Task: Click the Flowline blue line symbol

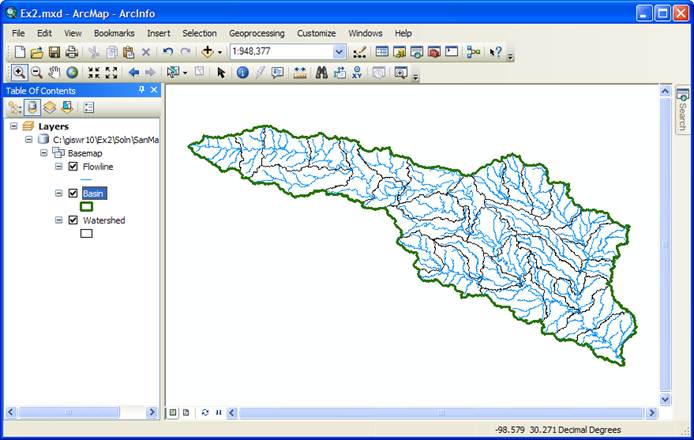Action: pos(86,180)
